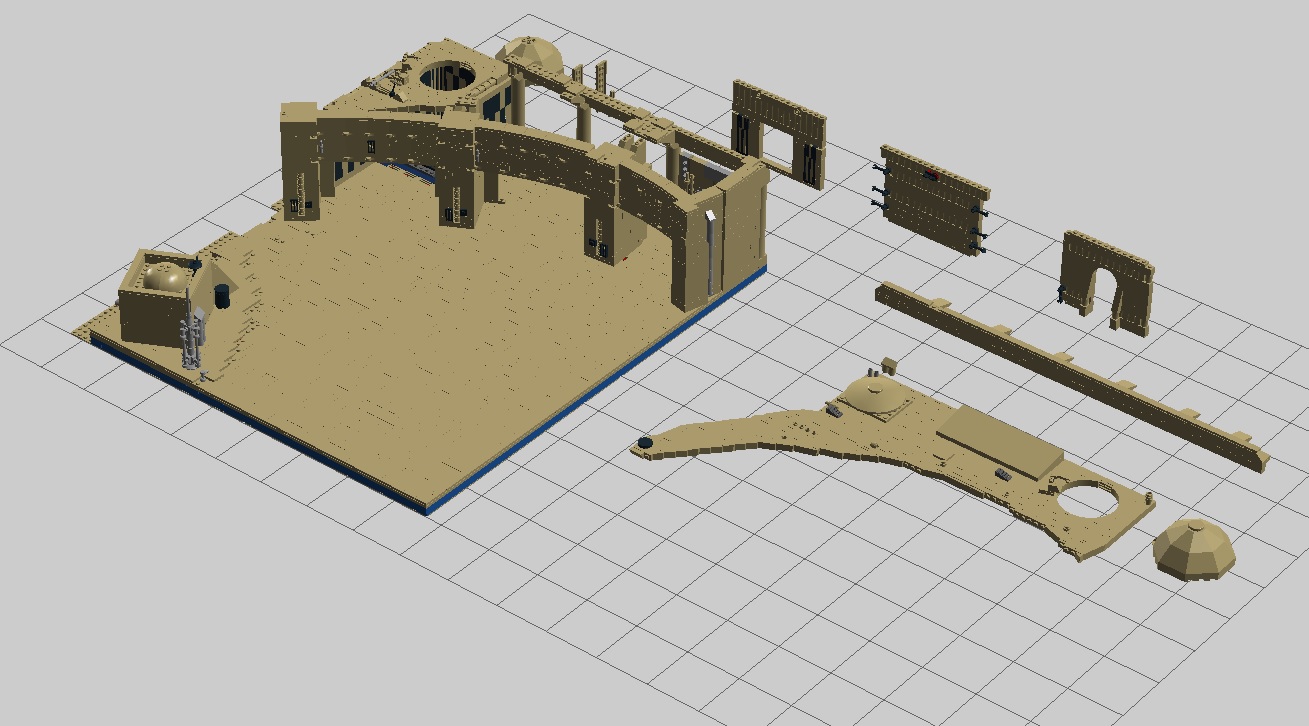Click the circular hole in detached roof plate
This screenshot has height=726, width=1309.
[x=1090, y=499]
